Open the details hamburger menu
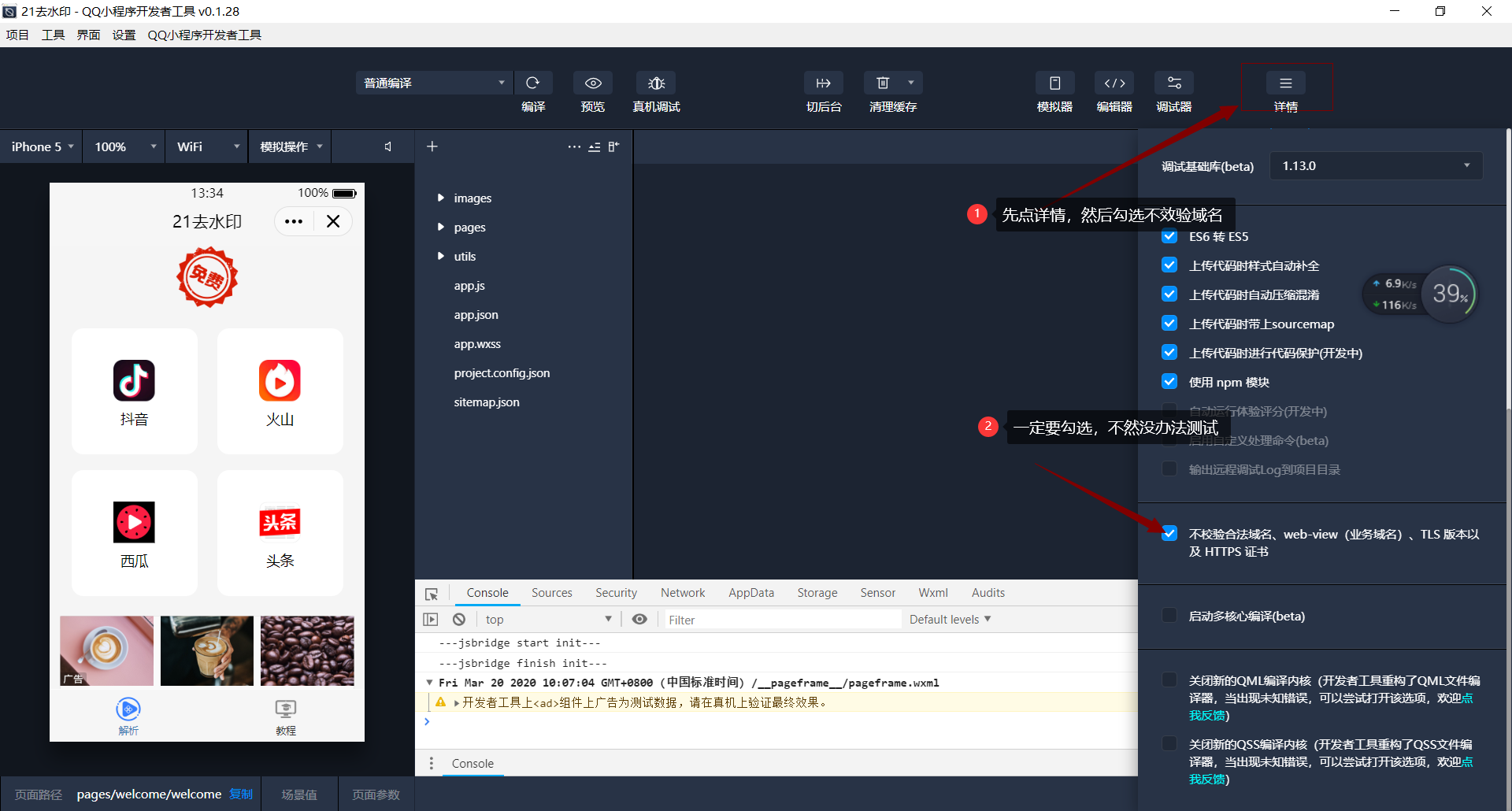This screenshot has height=811, width=1512. (x=1285, y=83)
